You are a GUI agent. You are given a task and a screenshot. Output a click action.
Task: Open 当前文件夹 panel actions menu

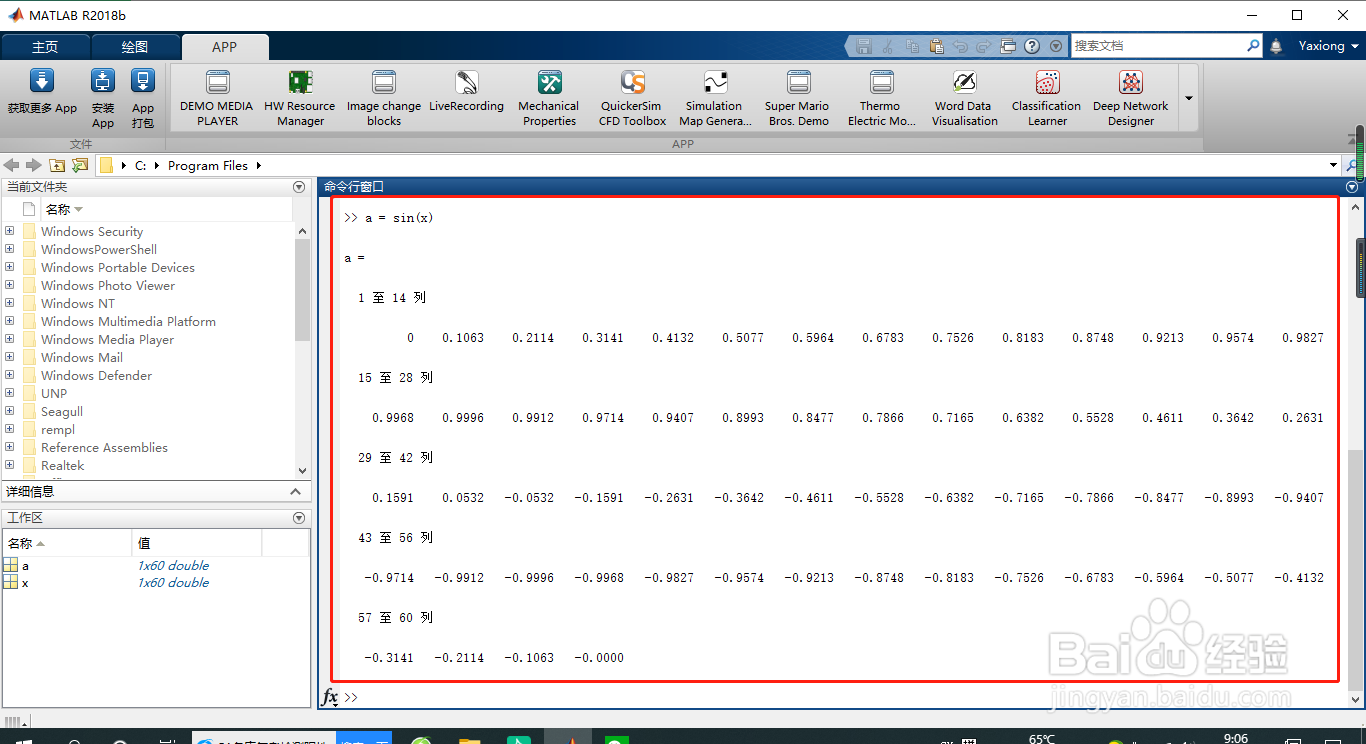298,187
